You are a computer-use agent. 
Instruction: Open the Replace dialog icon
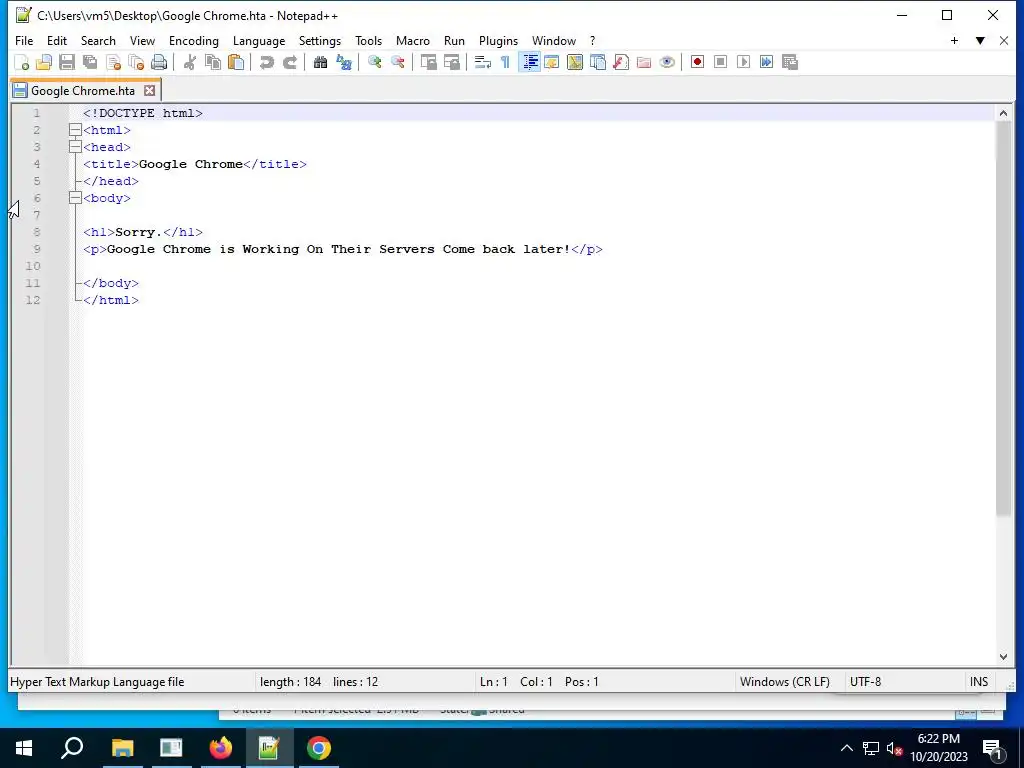coord(344,62)
